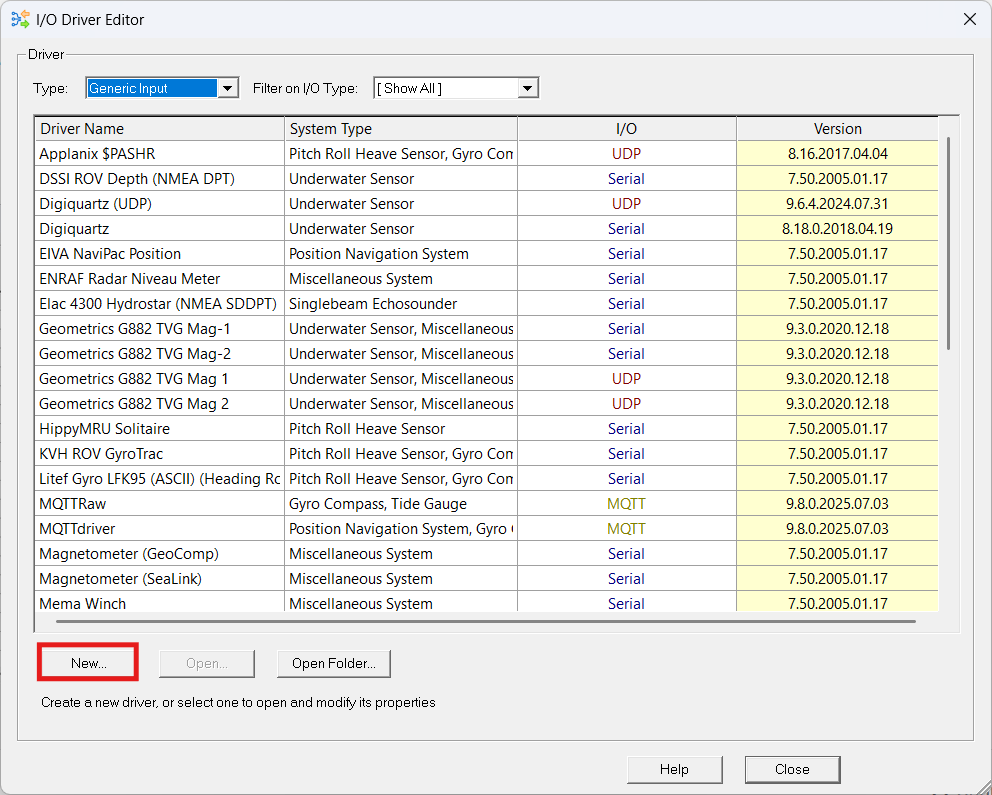Click the I/O Driver Editor title icon
Viewport: 992px width, 795px height.
20,19
